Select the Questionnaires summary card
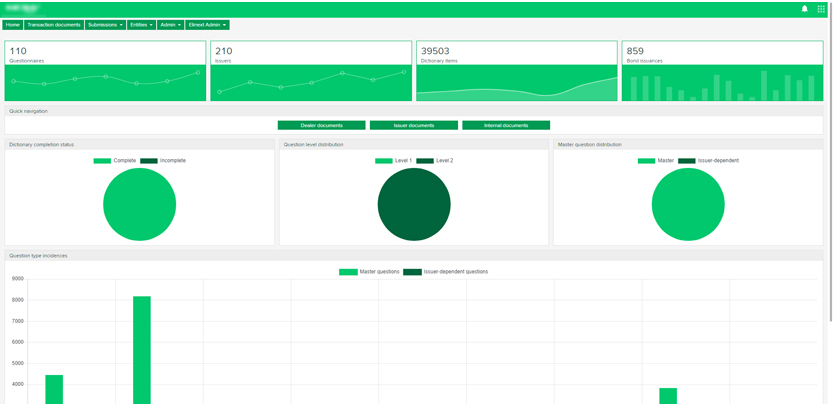Viewport: 834px width, 405px height. 105,71
